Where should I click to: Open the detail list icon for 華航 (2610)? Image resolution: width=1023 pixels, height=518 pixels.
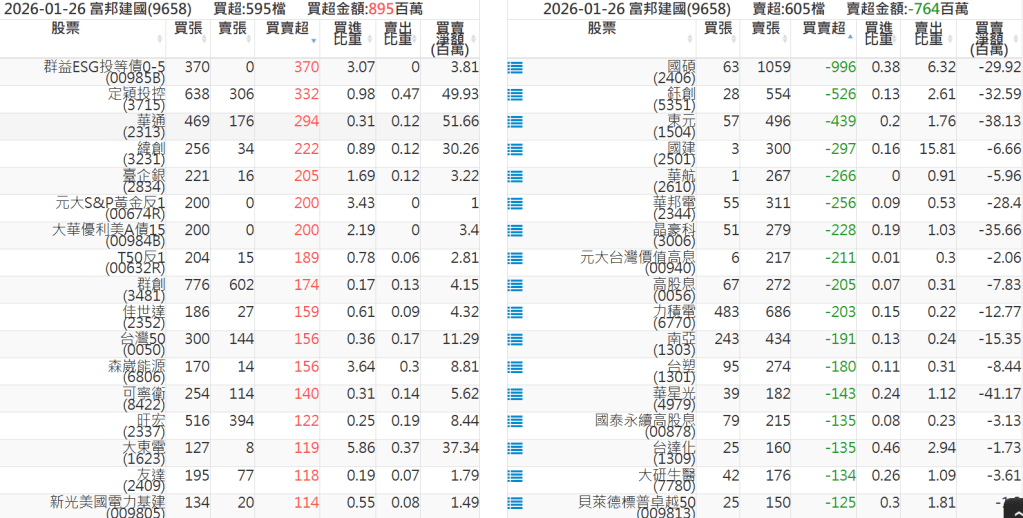515,177
